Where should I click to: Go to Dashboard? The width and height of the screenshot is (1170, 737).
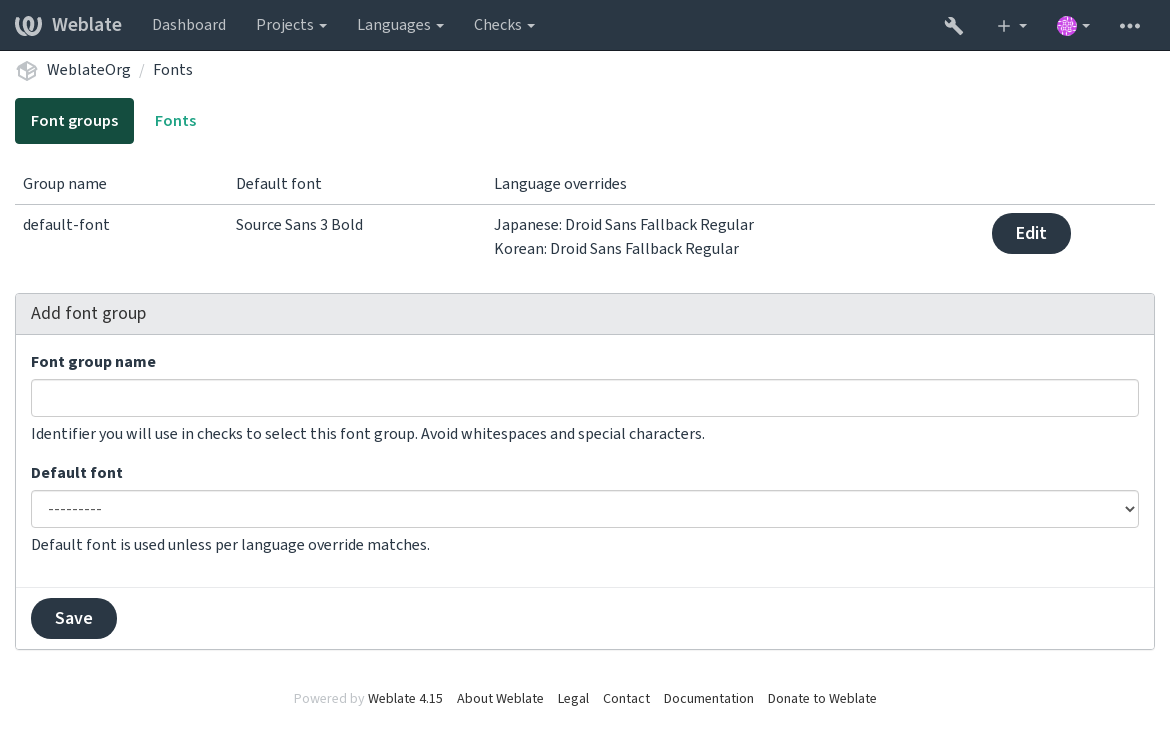tap(189, 25)
